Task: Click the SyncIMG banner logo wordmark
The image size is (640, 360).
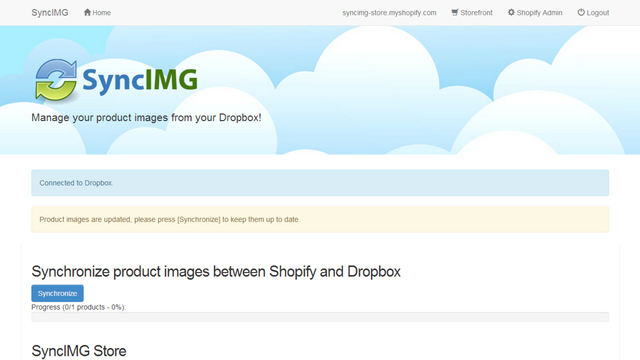Action: [x=140, y=80]
